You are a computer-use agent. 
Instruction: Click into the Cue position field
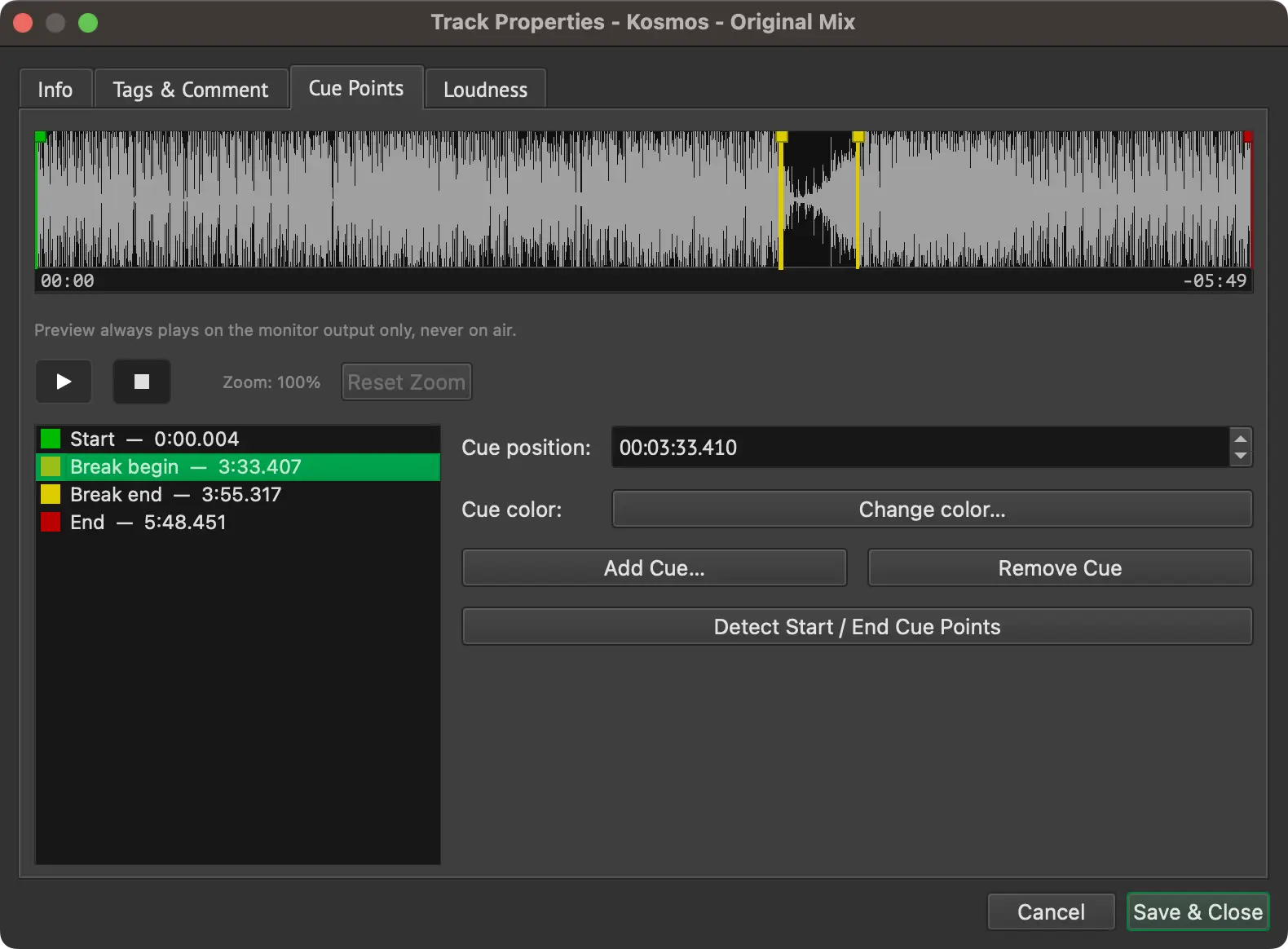pos(920,447)
